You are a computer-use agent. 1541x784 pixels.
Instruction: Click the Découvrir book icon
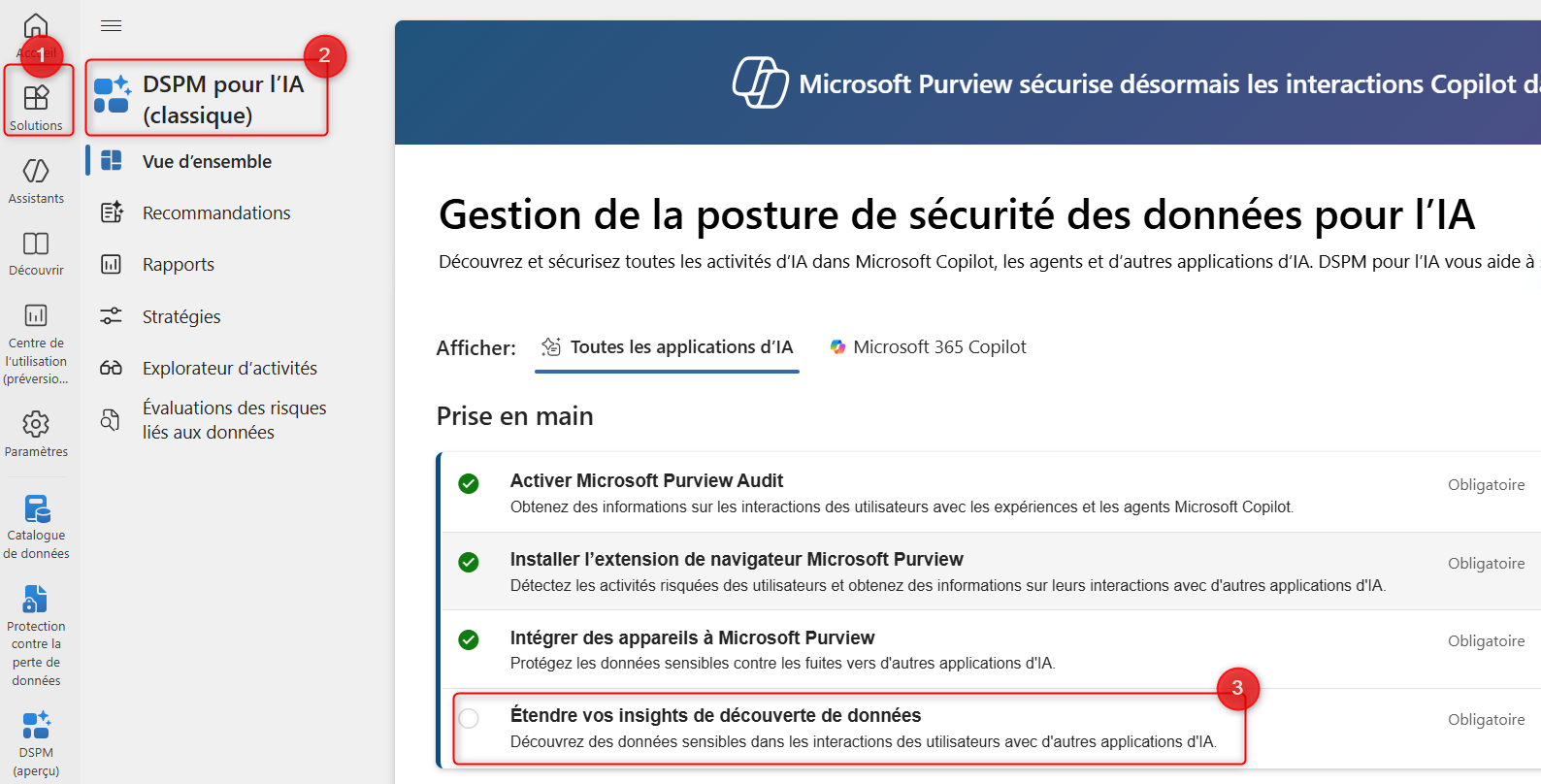(36, 244)
